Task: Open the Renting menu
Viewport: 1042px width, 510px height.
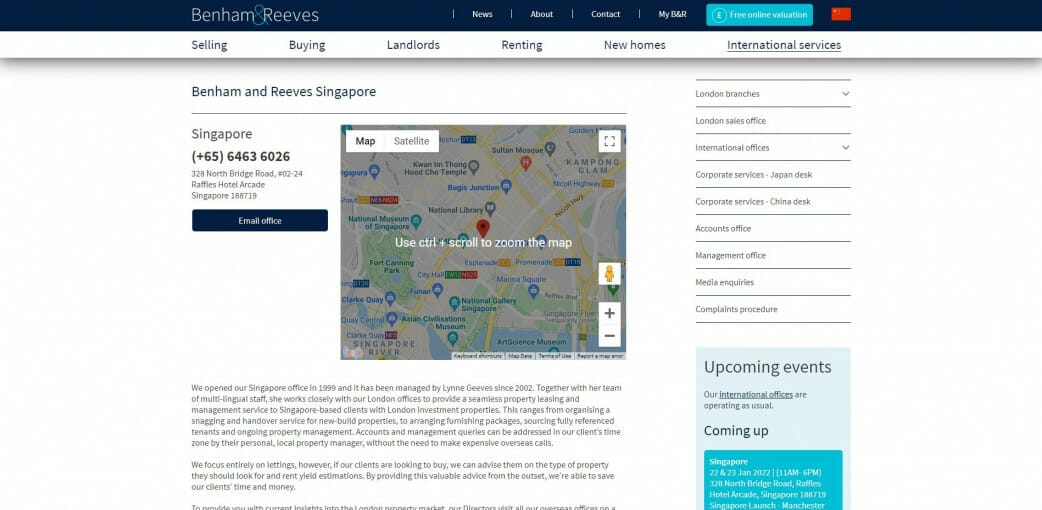Action: point(522,45)
